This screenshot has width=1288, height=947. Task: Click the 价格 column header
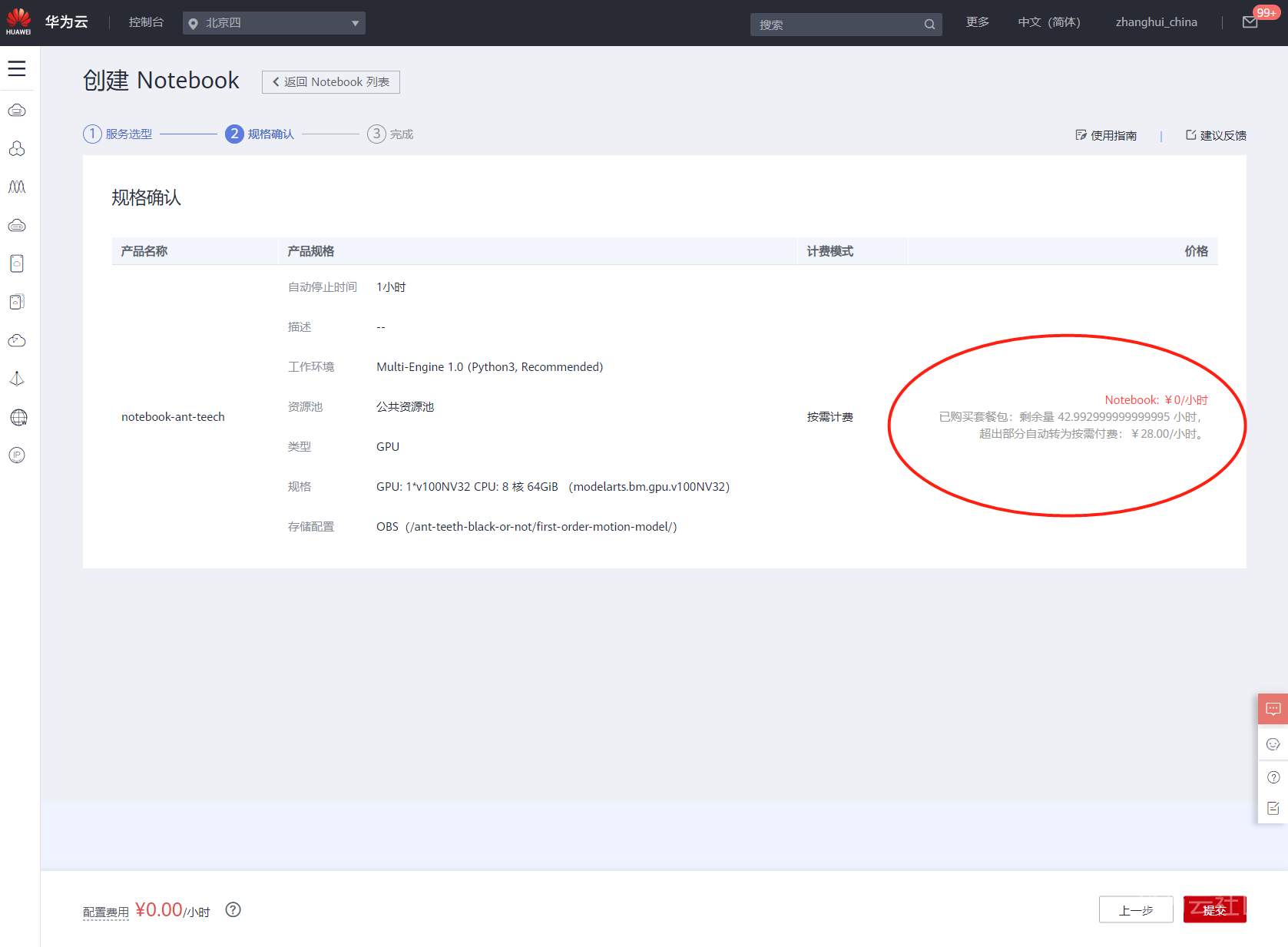pyautogui.click(x=1197, y=251)
